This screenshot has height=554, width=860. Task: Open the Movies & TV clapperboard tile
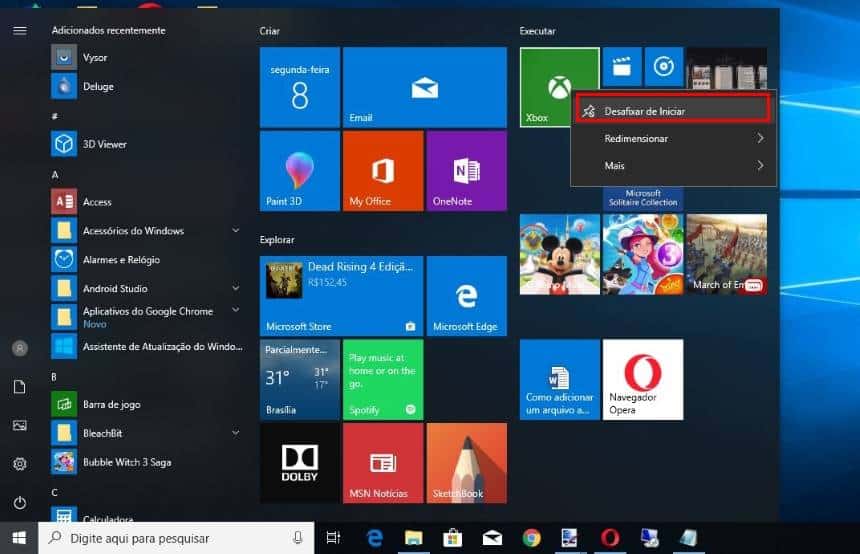point(621,67)
